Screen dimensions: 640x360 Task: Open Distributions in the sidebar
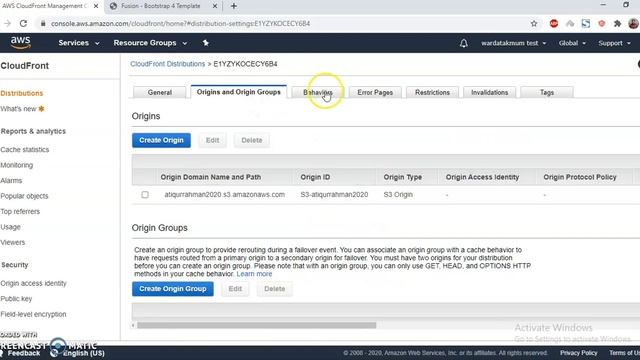(x=22, y=93)
